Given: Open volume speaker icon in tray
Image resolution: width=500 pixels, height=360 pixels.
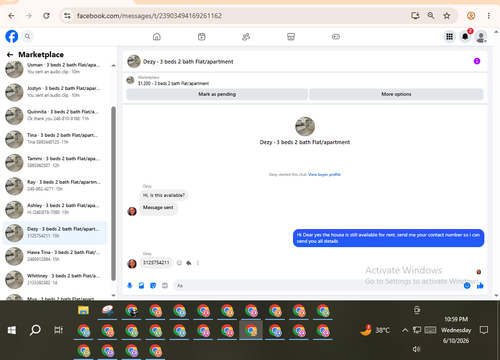Looking at the screenshot, I should (416, 349).
